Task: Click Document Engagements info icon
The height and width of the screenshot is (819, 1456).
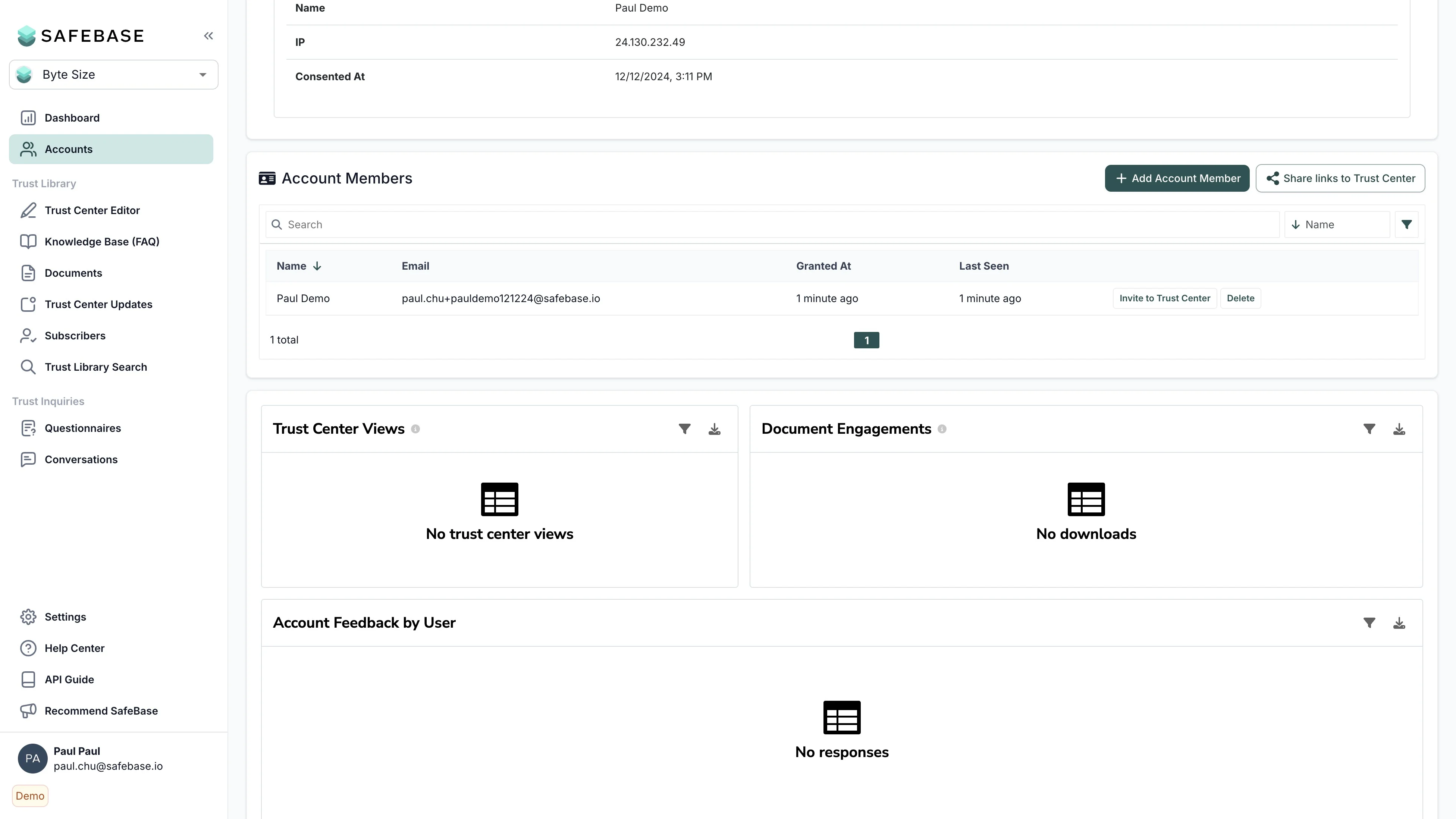Action: click(942, 429)
